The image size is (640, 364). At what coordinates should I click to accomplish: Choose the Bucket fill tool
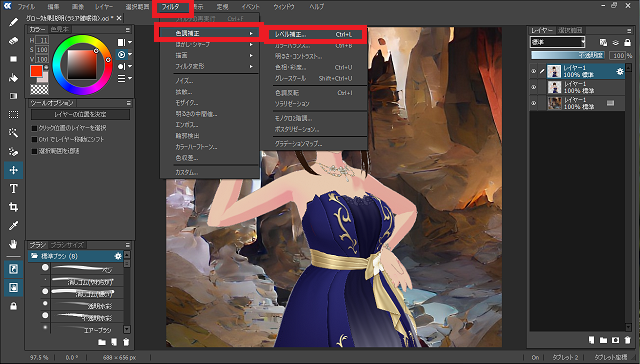coord(13,78)
